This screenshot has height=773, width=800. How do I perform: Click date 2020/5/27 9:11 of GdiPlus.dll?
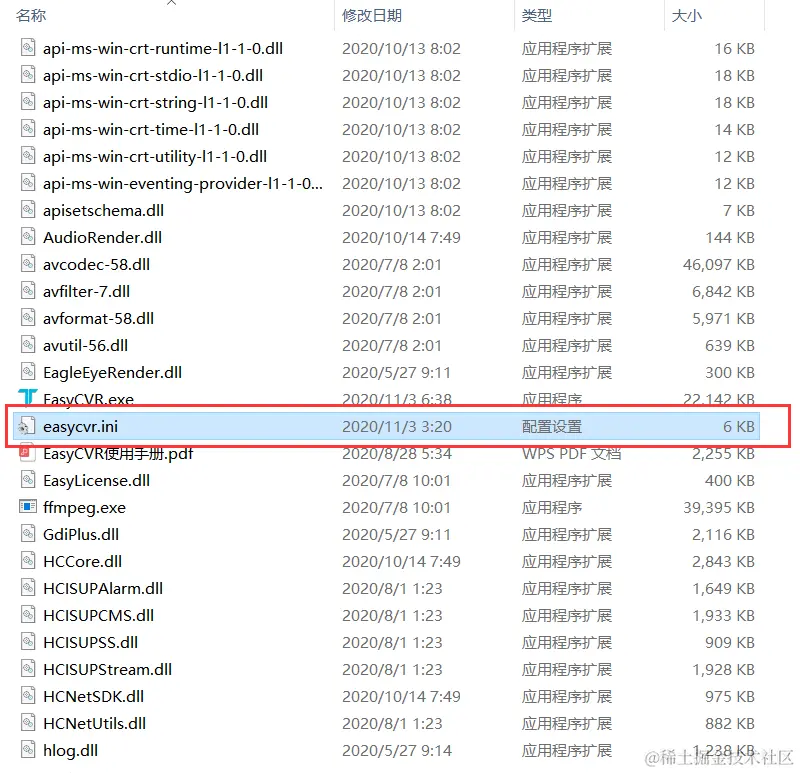(x=396, y=535)
